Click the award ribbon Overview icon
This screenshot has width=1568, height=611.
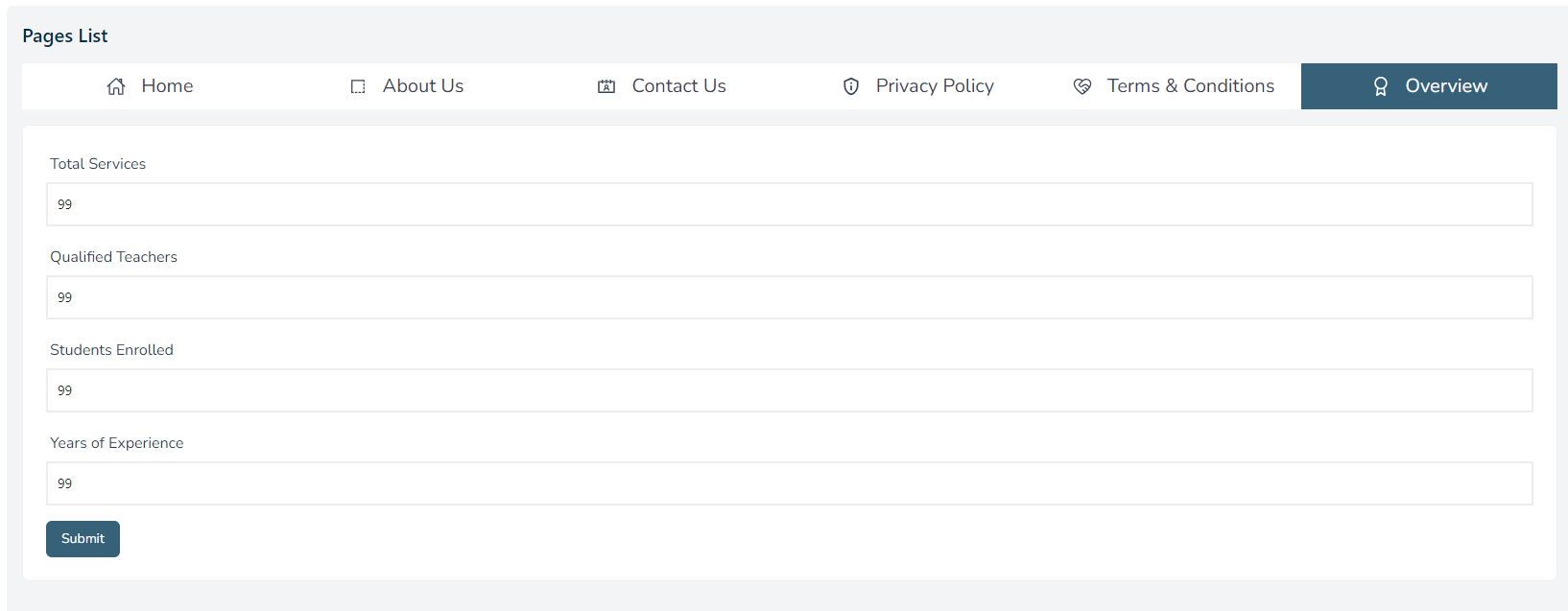tap(1381, 86)
